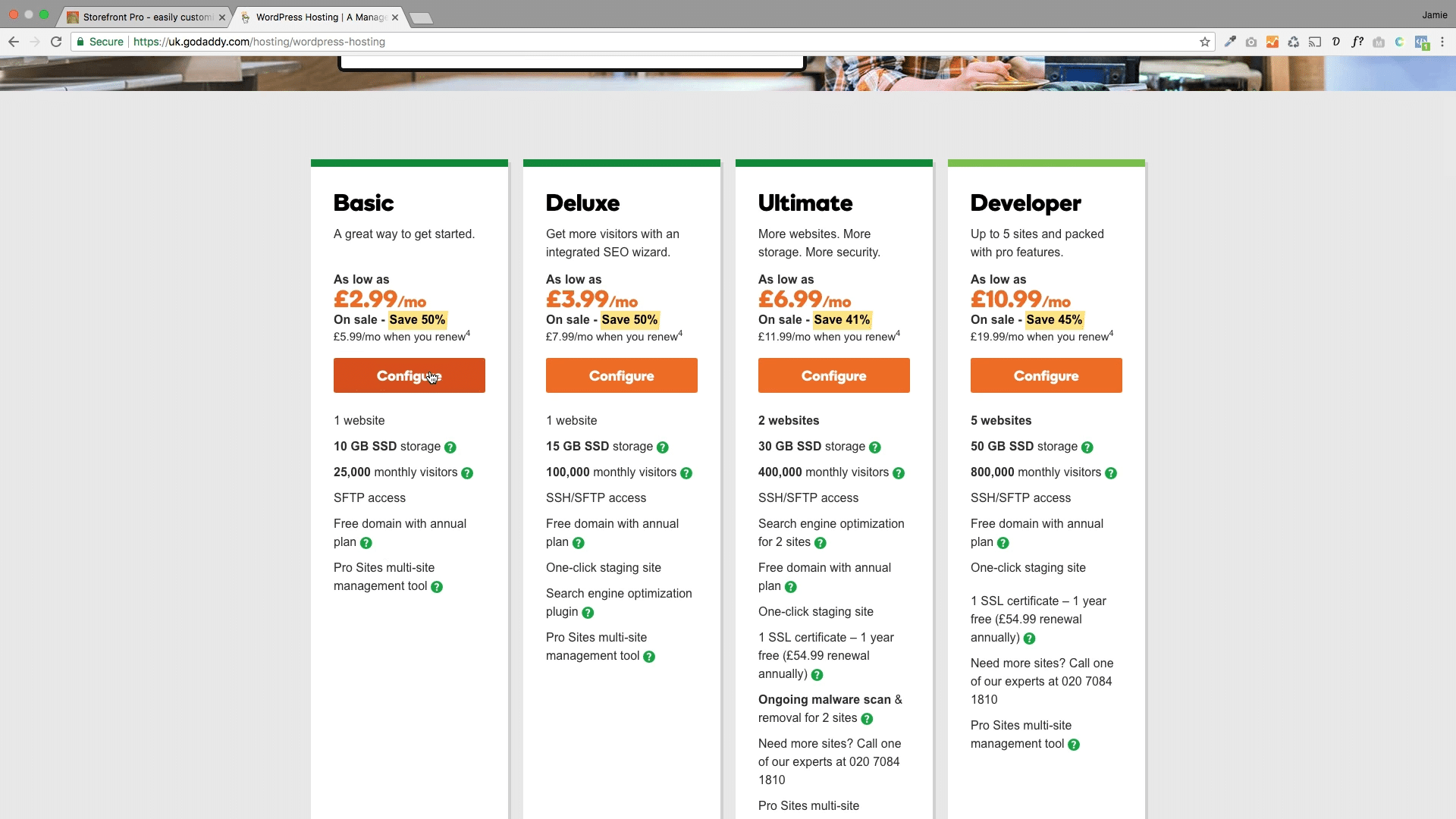Open the Chrome three-dot menu
The width and height of the screenshot is (1456, 819).
pyautogui.click(x=1443, y=42)
